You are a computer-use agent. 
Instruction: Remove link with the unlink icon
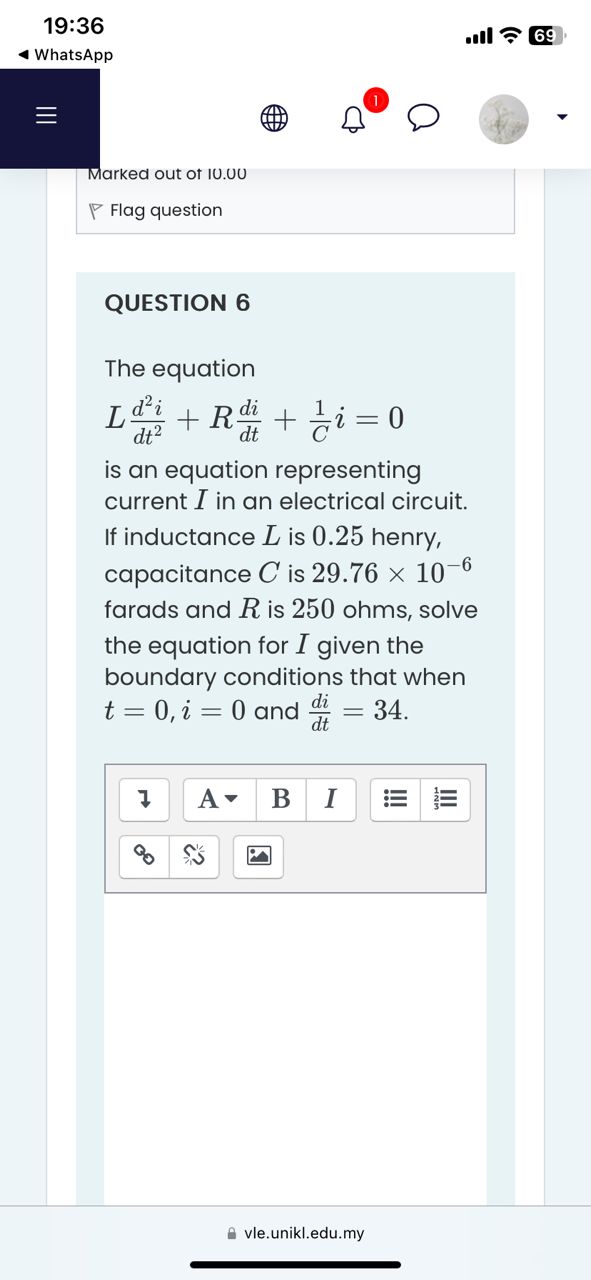(194, 856)
